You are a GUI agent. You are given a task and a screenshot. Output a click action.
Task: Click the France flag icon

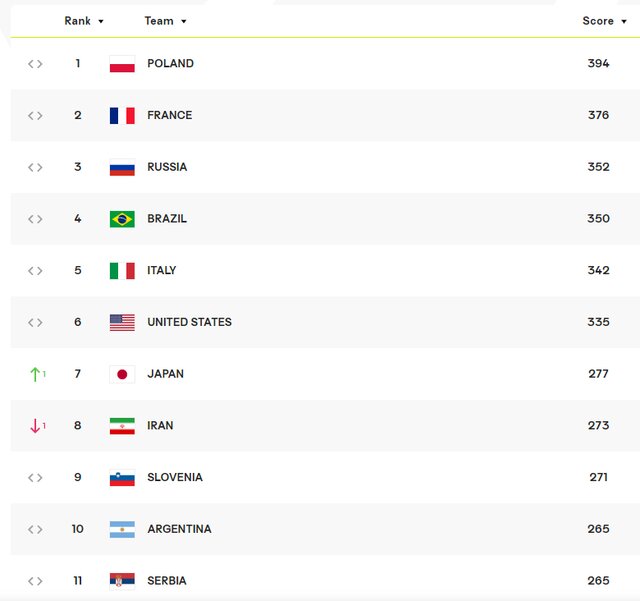122,116
